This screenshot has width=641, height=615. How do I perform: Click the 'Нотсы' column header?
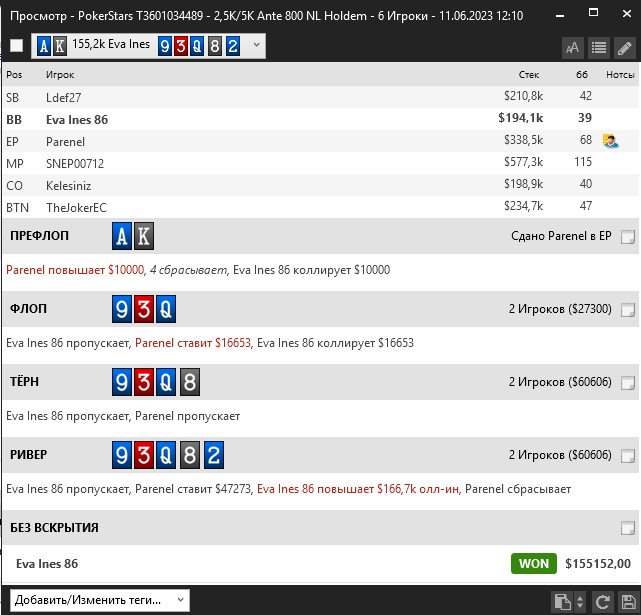coord(620,75)
